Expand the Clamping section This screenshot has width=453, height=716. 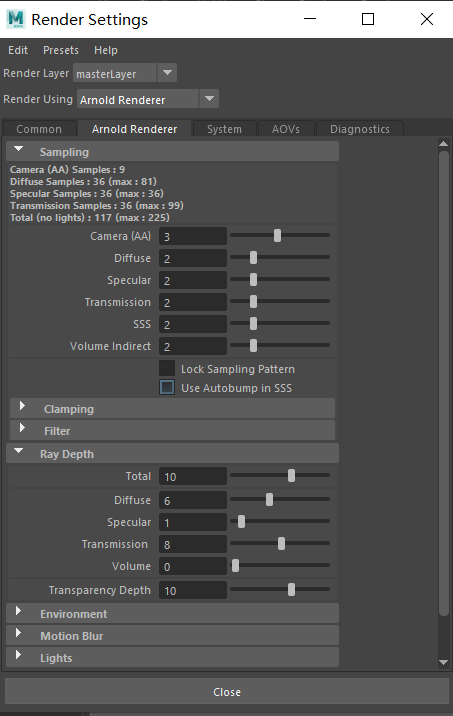pos(22,406)
